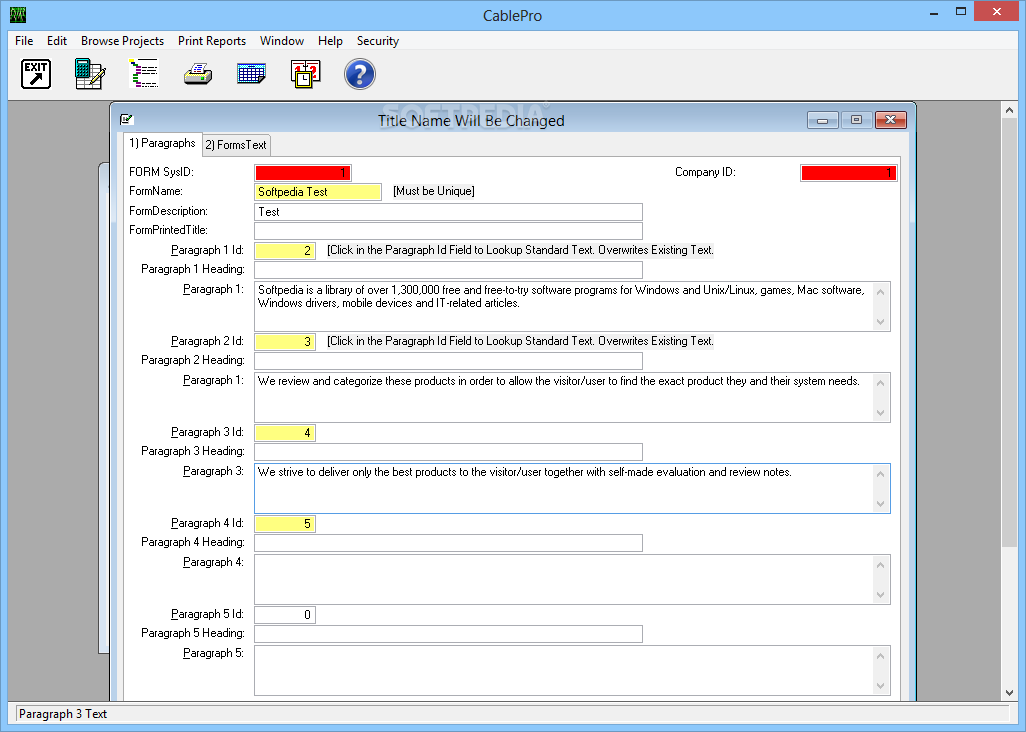Click the Paragraph 2 Id field
1026x732 pixels.
(x=285, y=341)
